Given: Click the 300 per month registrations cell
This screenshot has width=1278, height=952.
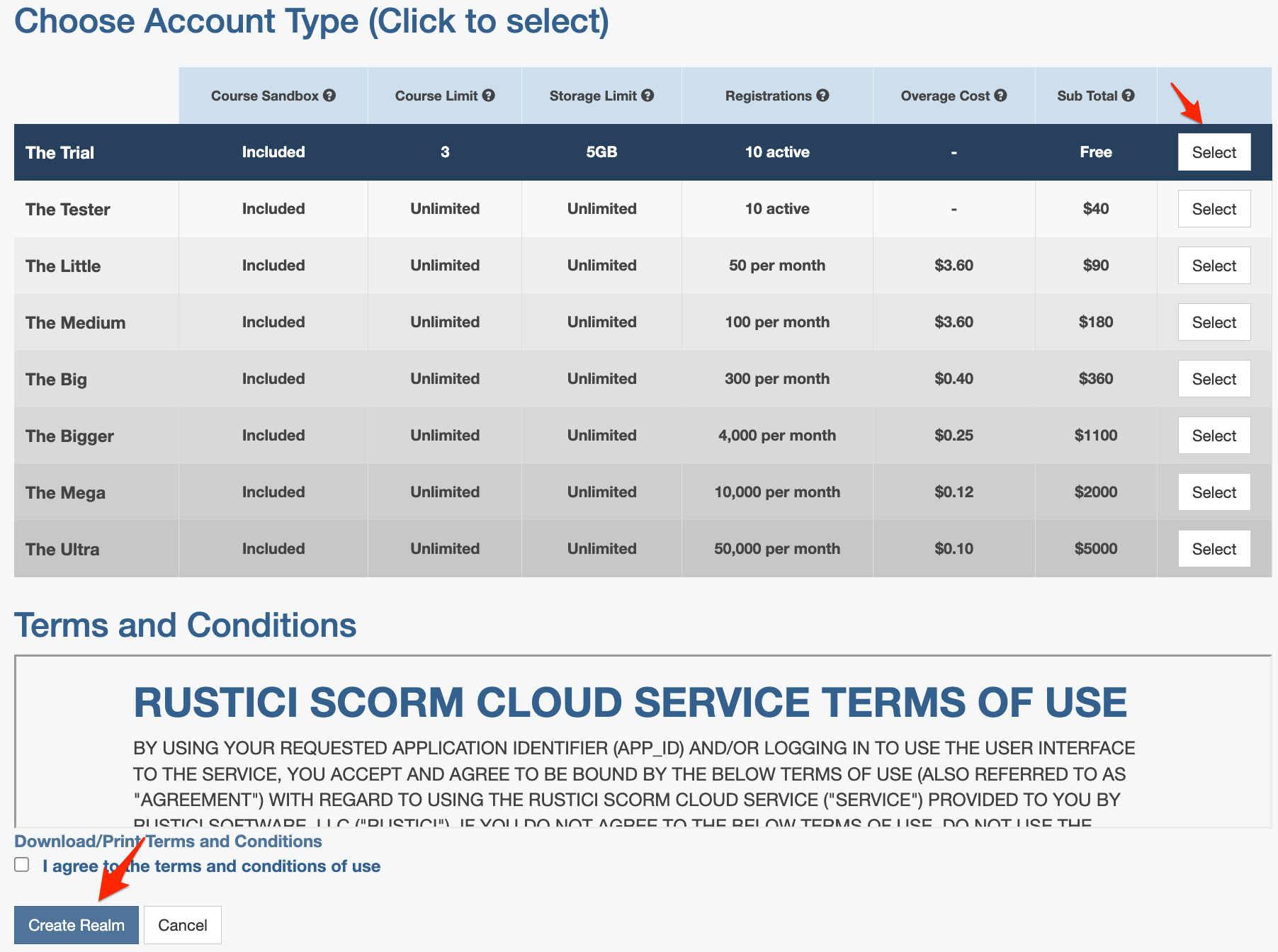Looking at the screenshot, I should coord(777,379).
